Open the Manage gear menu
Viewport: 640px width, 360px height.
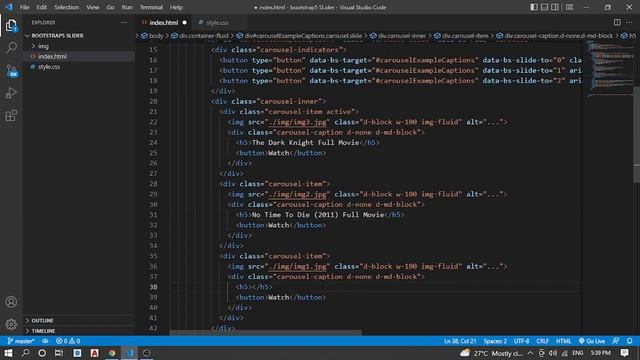pyautogui.click(x=11, y=324)
